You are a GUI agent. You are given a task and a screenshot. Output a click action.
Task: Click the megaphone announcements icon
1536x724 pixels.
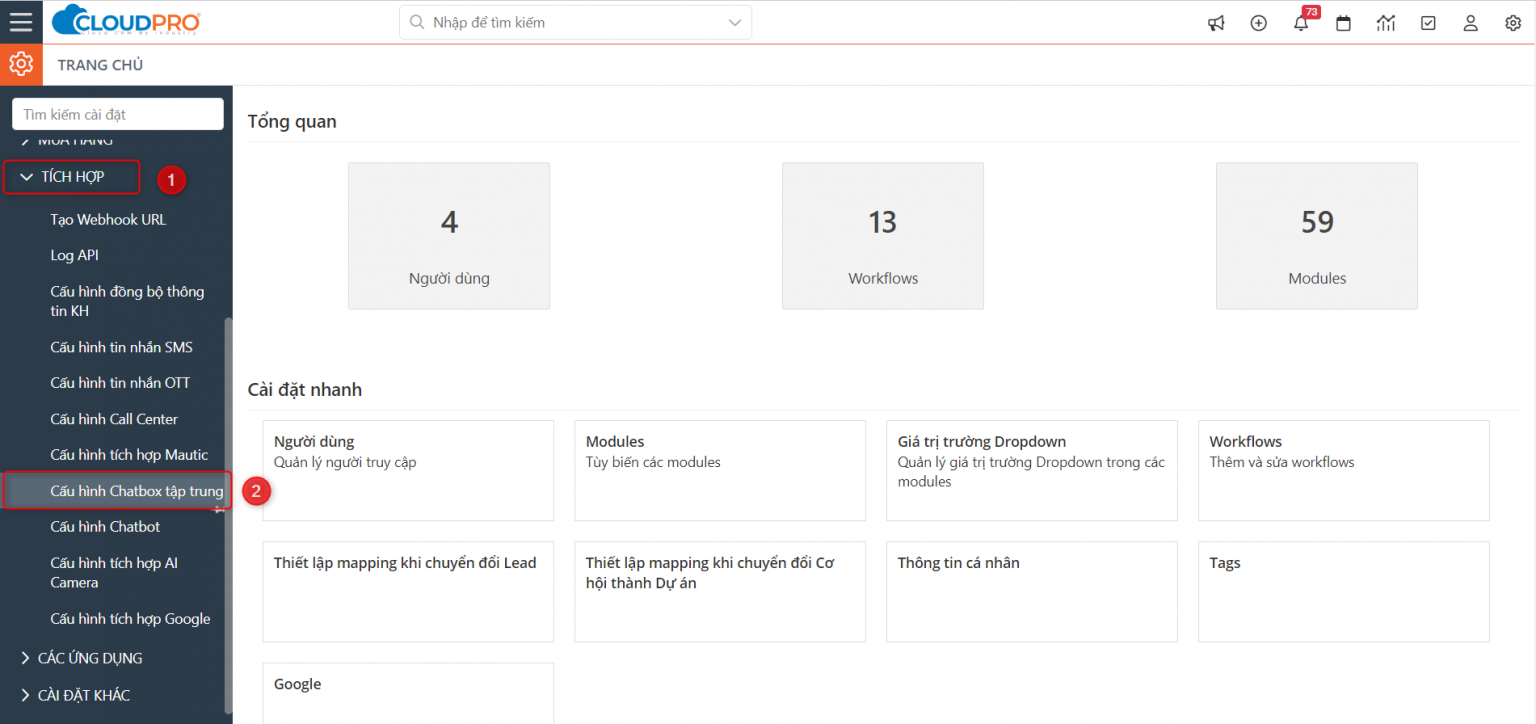1216,23
